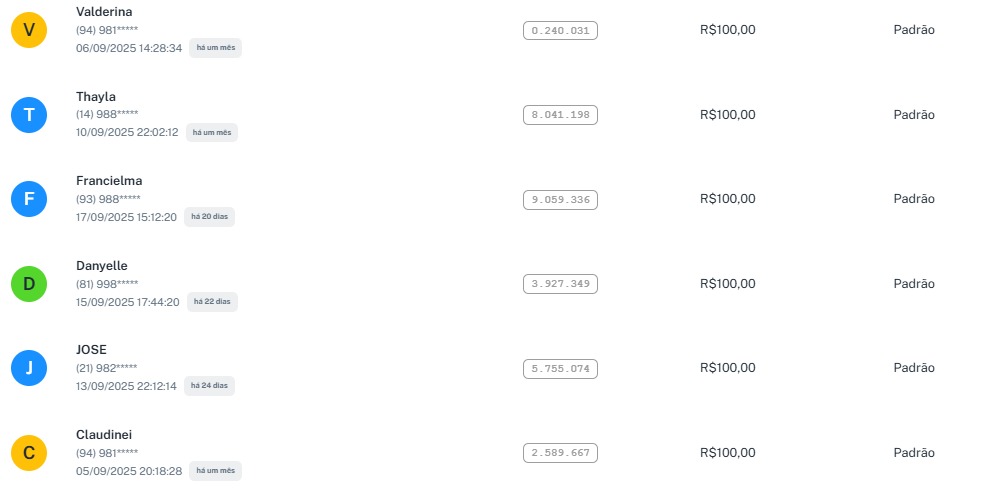Viewport: 994px width, 490px height.
Task: Click JOSE's blue J avatar
Action: click(x=29, y=368)
